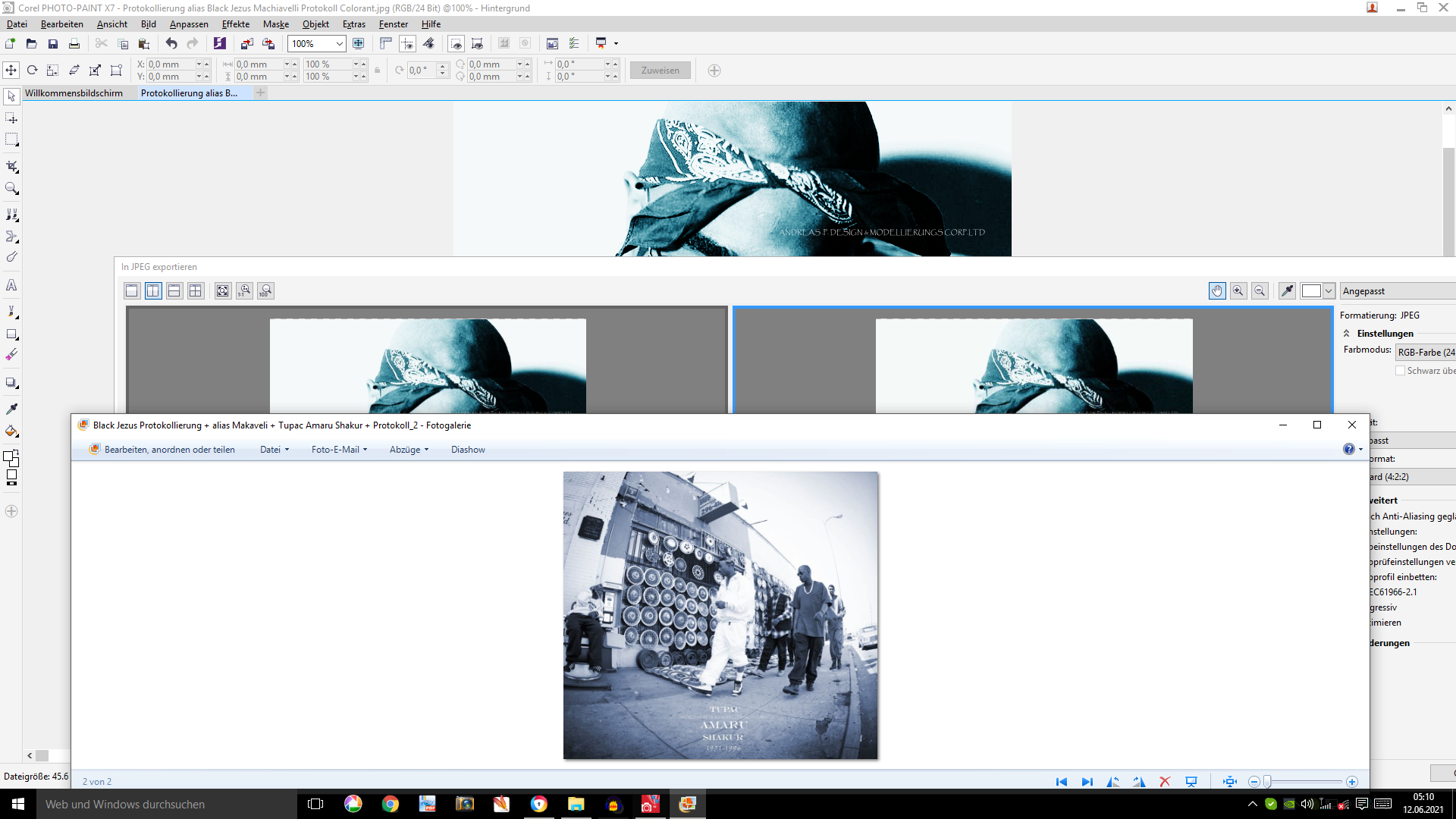The image size is (1456, 819).
Task: Delete the photo with the red X icon
Action: point(1166,782)
